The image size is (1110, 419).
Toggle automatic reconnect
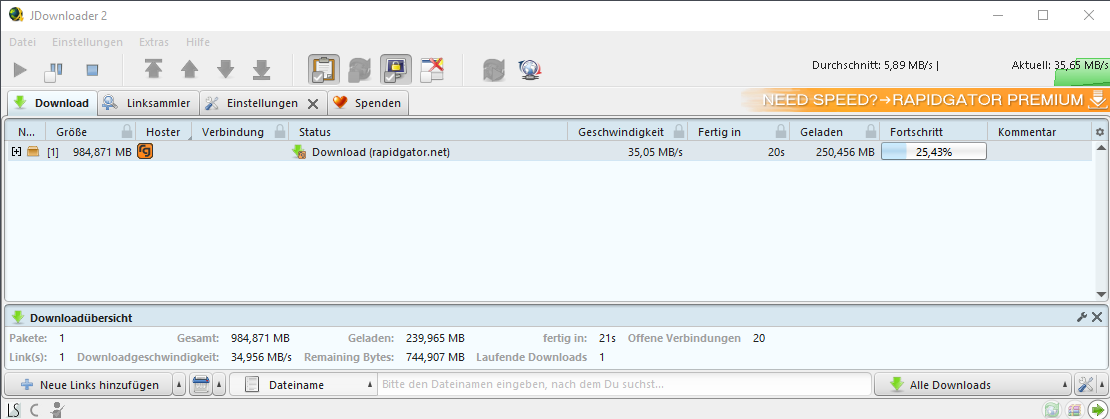coord(360,69)
